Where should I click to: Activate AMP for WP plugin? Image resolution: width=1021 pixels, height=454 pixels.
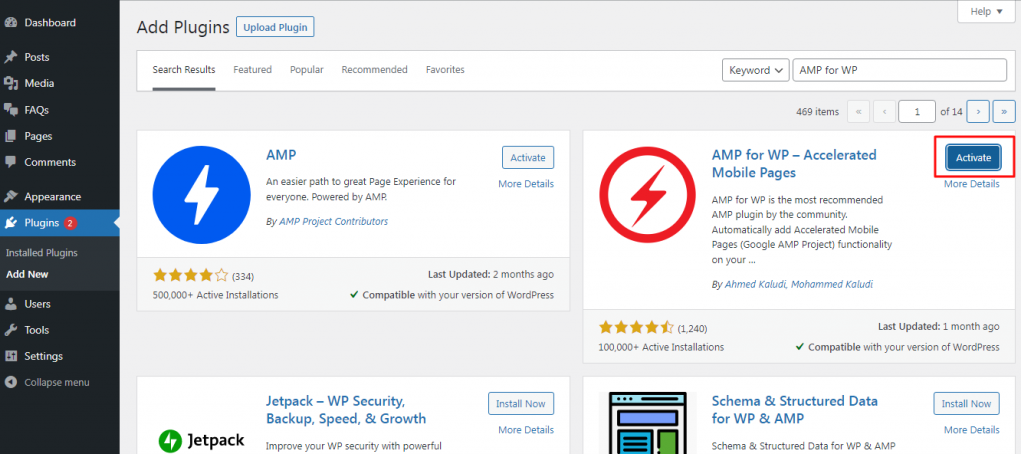[973, 158]
